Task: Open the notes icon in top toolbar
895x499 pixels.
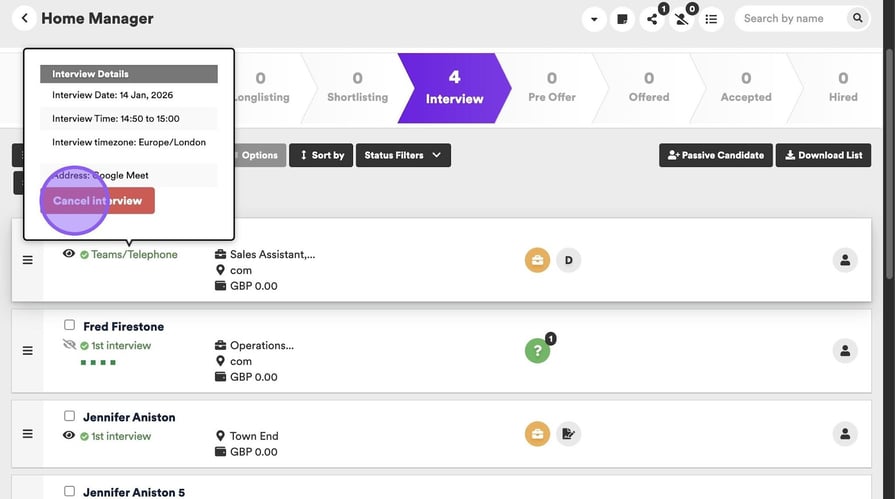Action: [622, 18]
